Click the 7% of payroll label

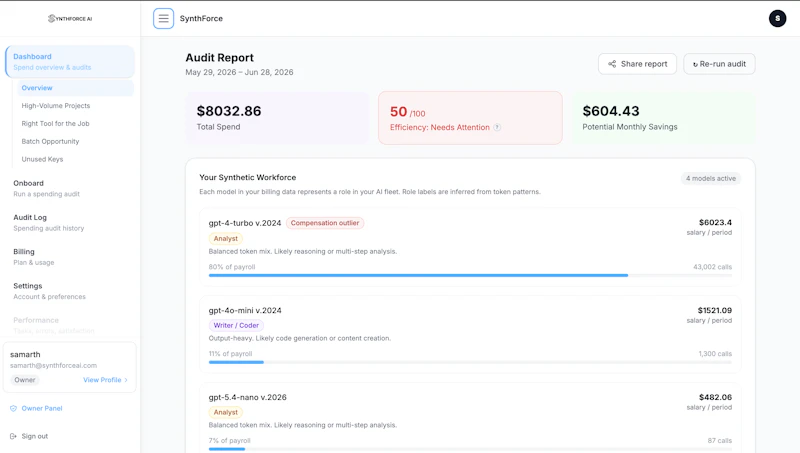pos(229,440)
